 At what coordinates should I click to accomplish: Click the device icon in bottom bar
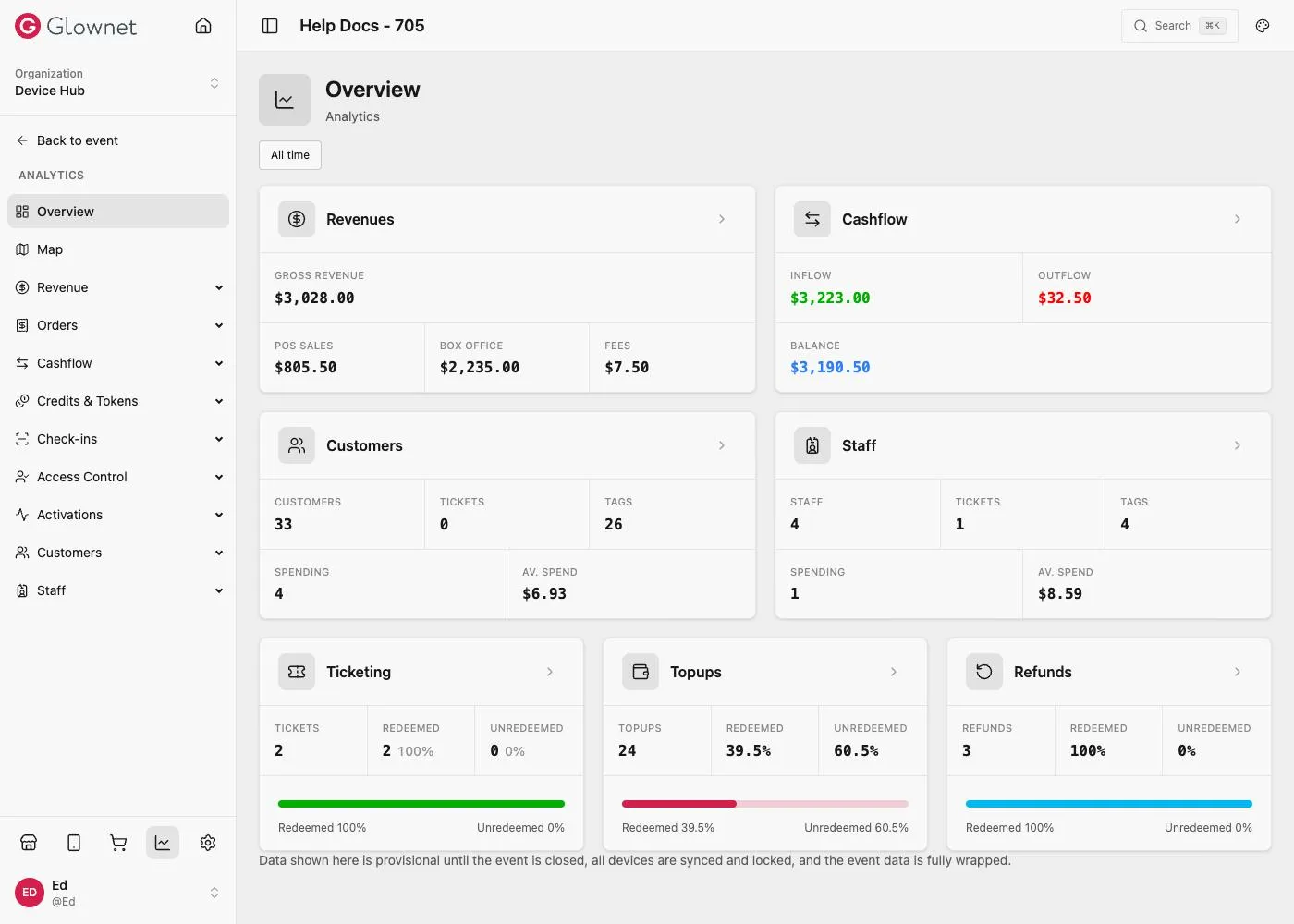[74, 843]
